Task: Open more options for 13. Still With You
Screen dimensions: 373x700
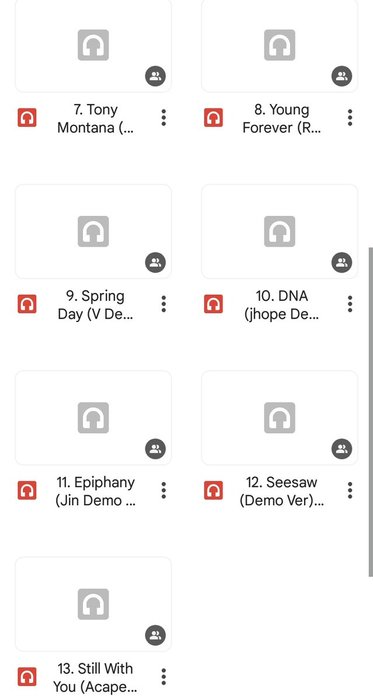Action: pyautogui.click(x=164, y=677)
